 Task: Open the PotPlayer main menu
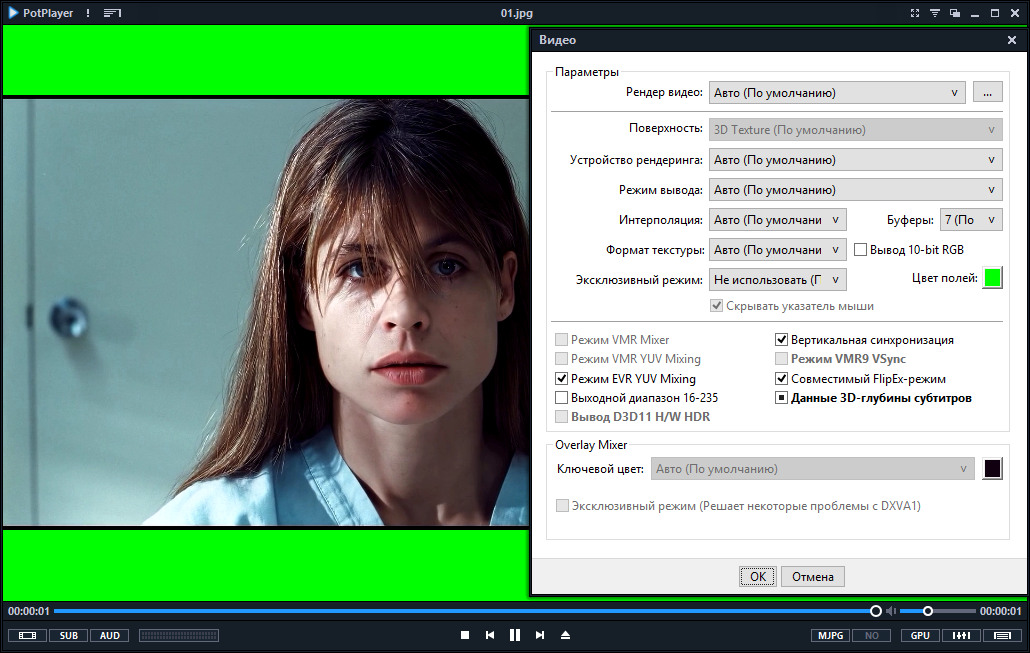click(41, 13)
